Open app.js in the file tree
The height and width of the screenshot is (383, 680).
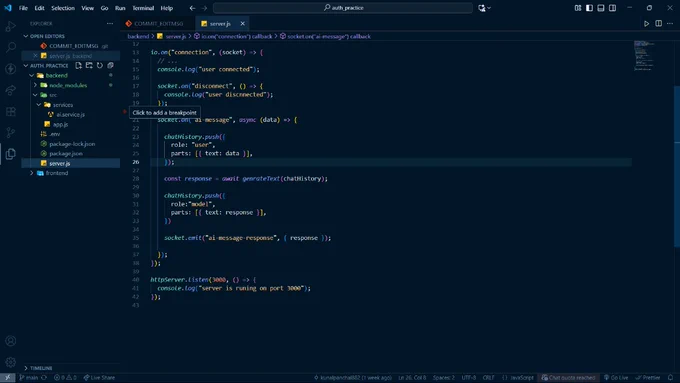60,124
